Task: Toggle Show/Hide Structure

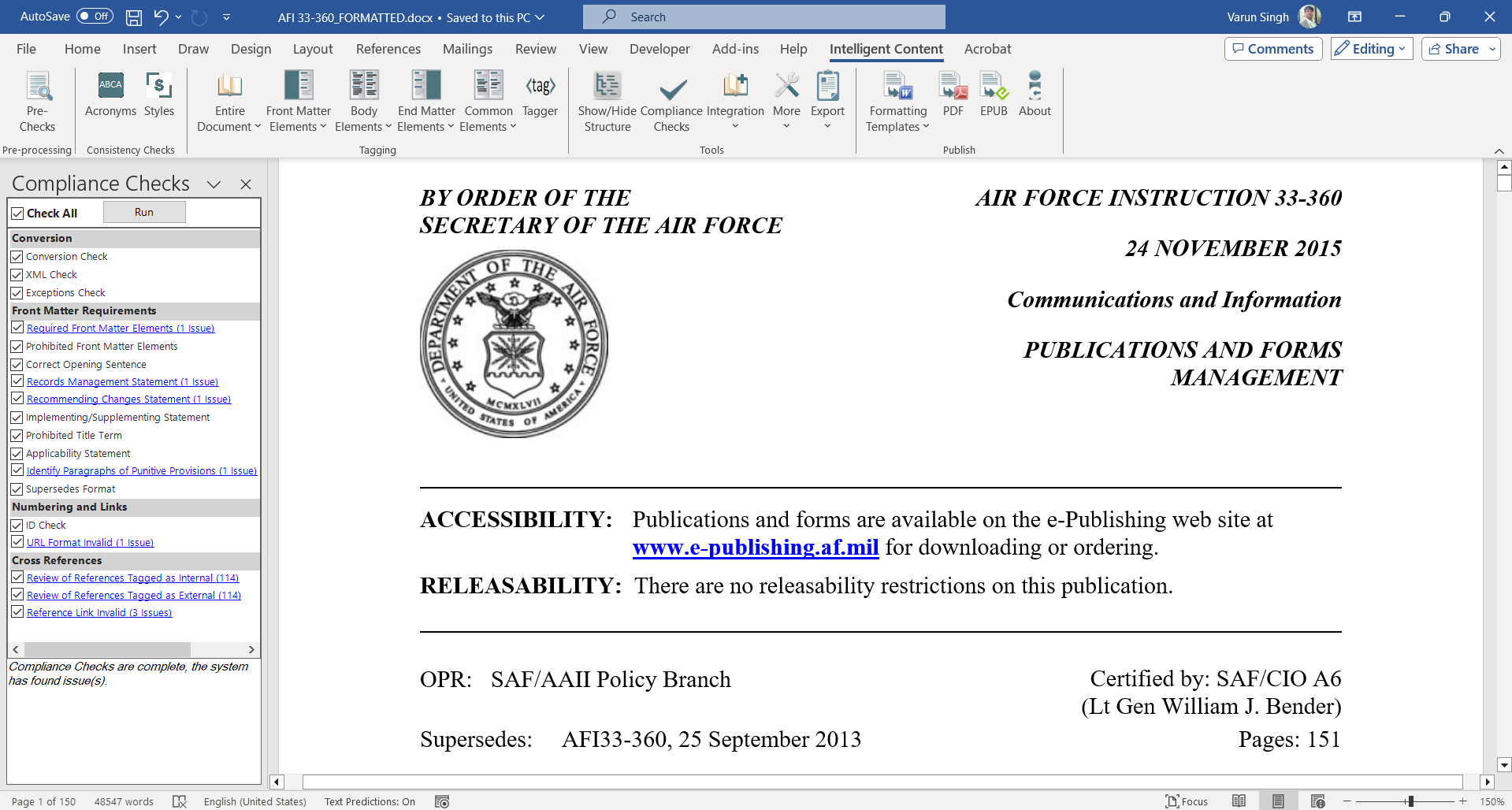Action: point(607,102)
